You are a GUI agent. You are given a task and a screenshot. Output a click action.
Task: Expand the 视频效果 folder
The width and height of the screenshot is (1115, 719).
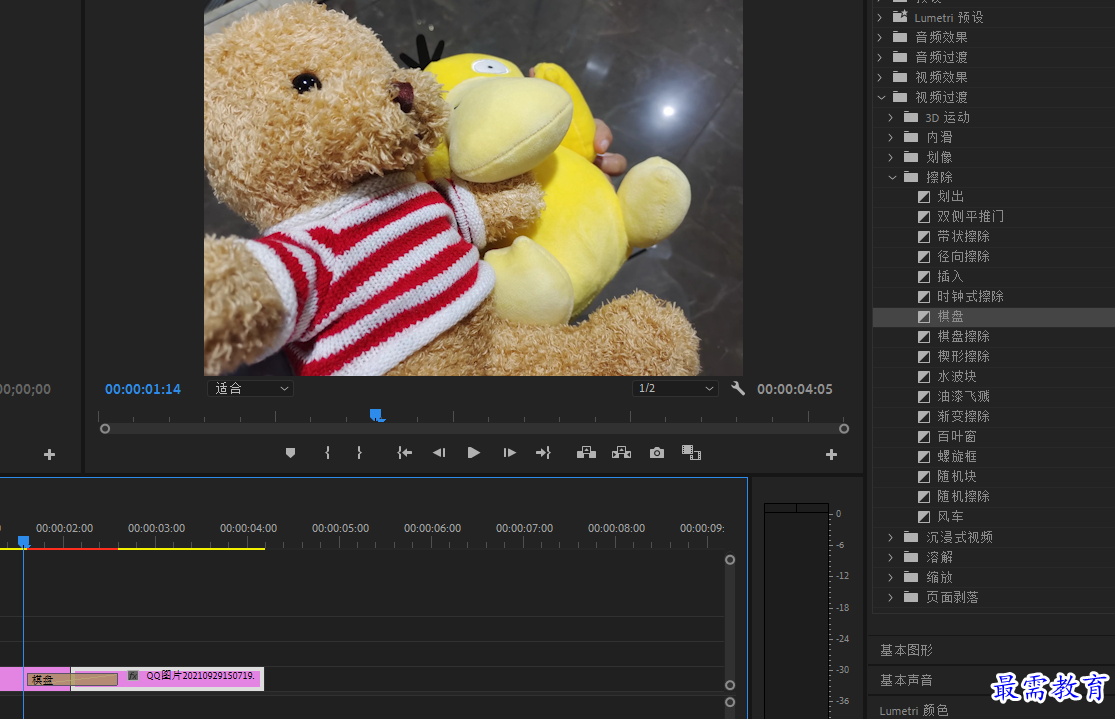880,77
